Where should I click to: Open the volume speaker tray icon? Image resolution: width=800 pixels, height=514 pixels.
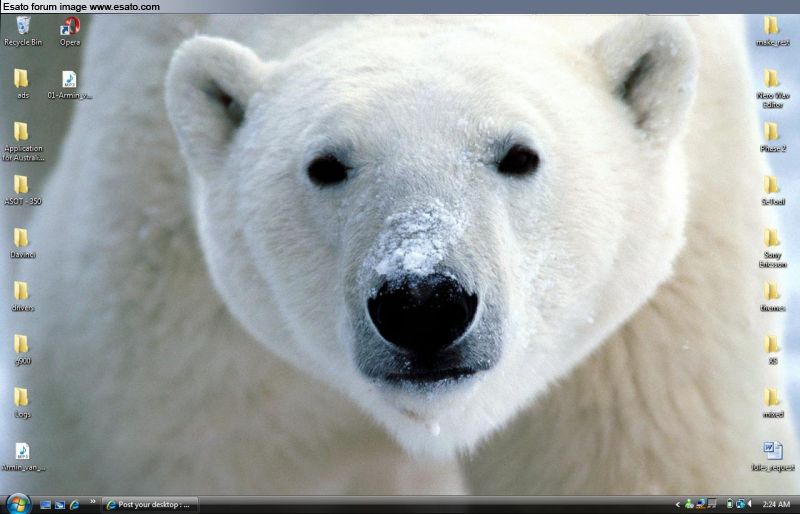(x=749, y=504)
